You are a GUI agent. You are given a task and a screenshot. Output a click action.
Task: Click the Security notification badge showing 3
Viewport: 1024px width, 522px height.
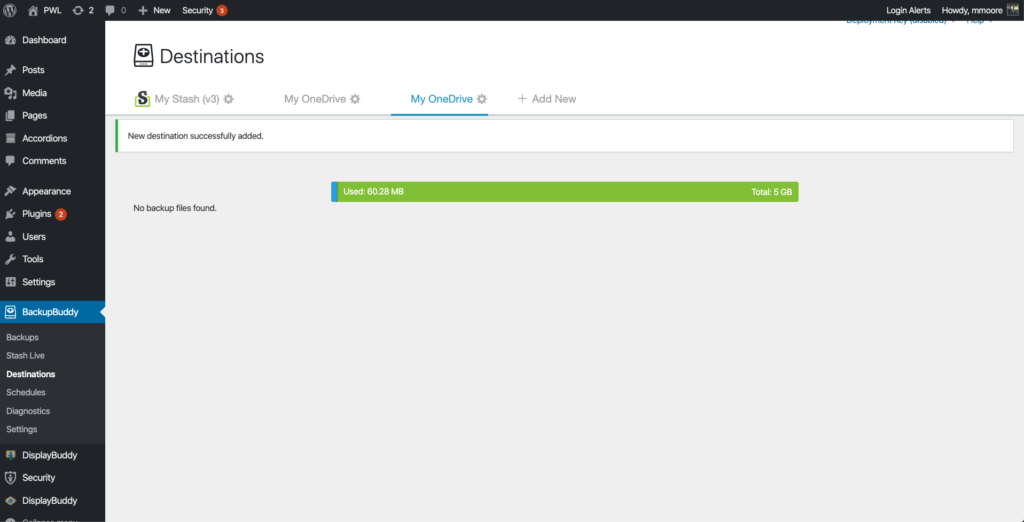click(222, 10)
